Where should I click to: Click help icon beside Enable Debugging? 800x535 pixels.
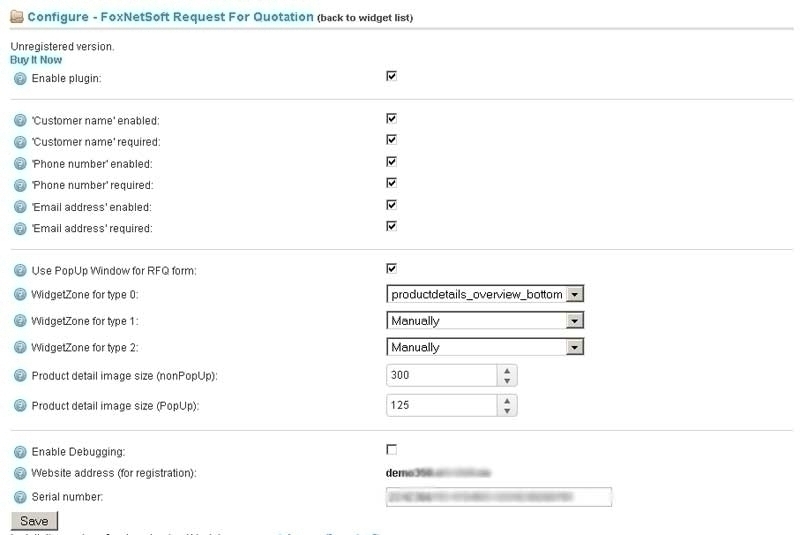coord(20,452)
